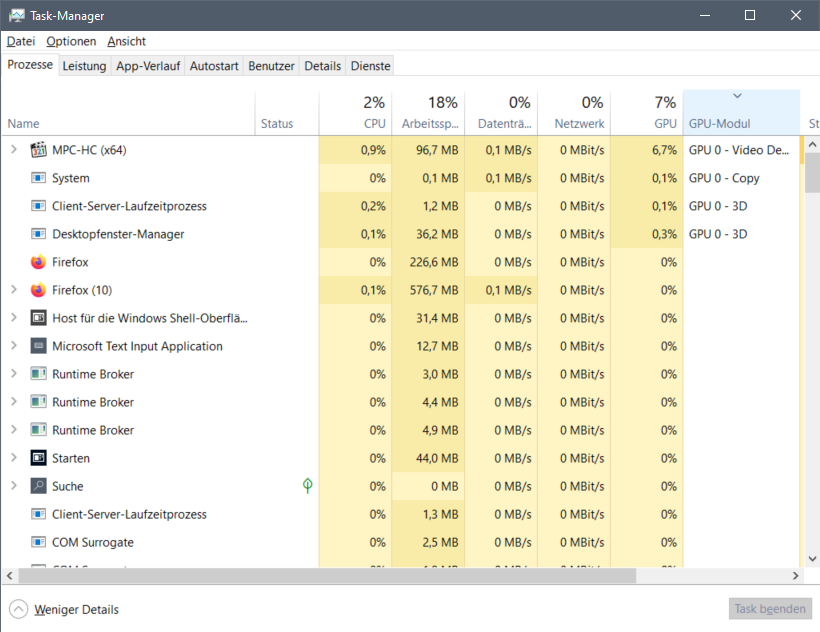Expand the Runtime Broker with 4,9 MB
Screen dimensions: 820x632
pos(14,430)
